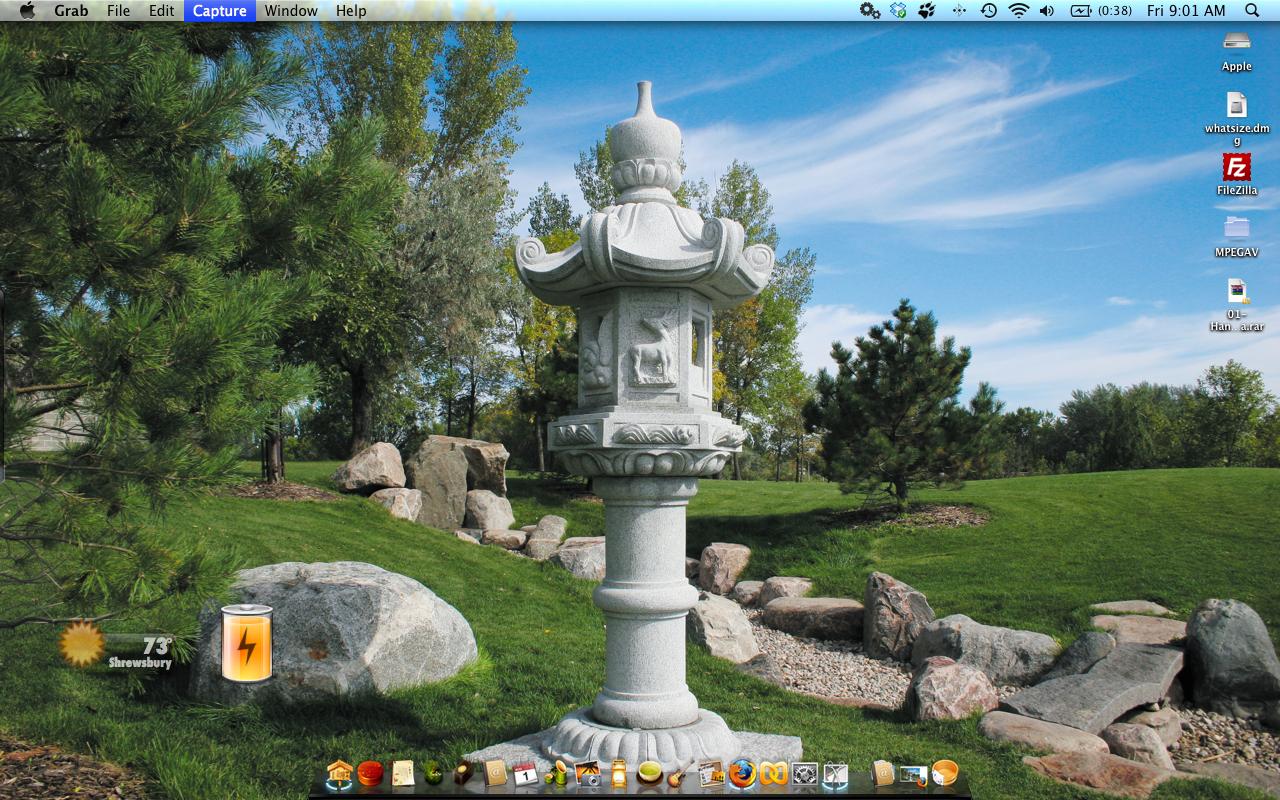Click the wooden house icon in the Dock

coord(340,773)
